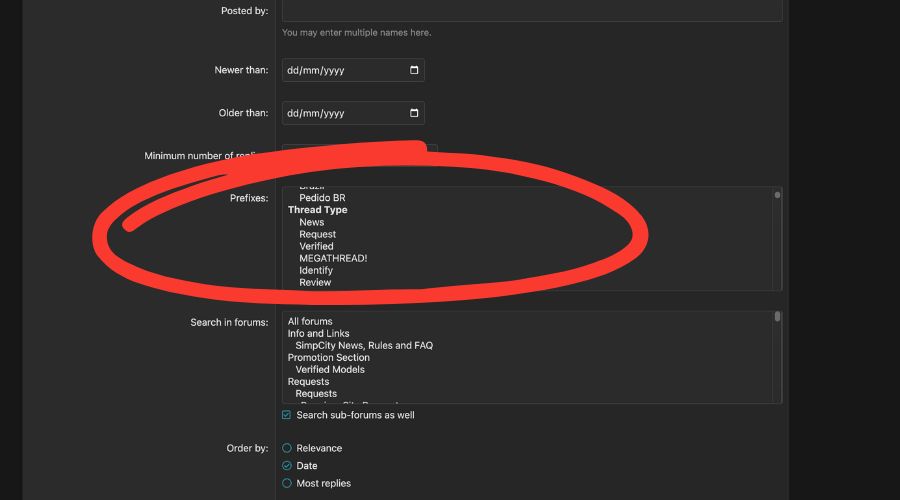
Task: Open calendar picker in Newer than field
Action: point(414,70)
